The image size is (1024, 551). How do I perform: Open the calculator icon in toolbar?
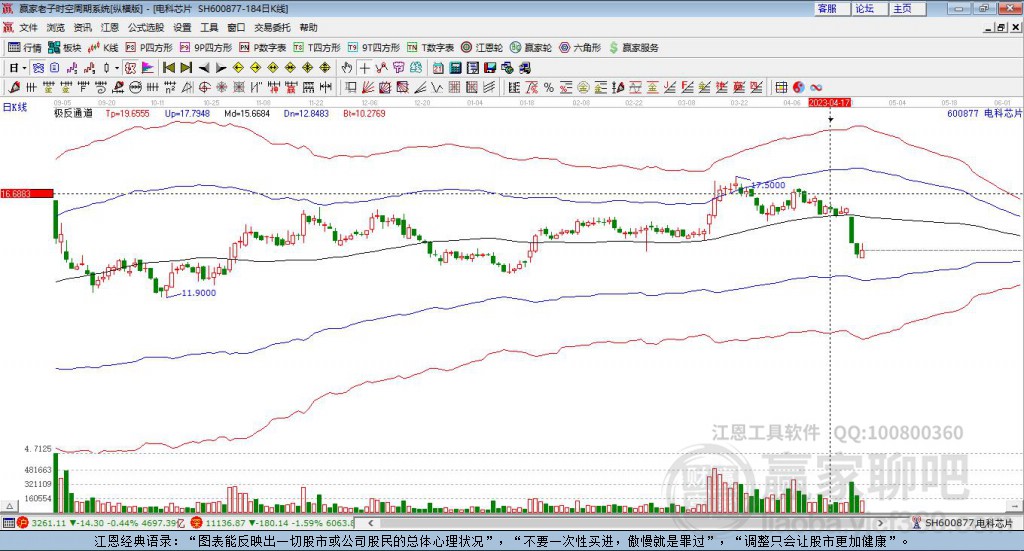(455, 68)
